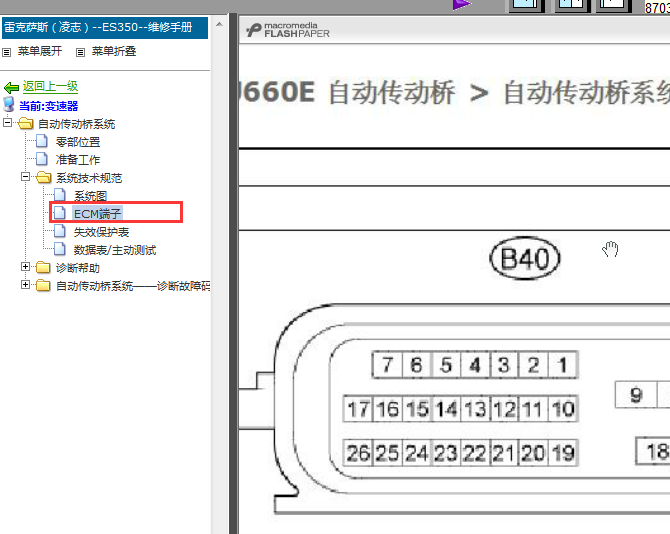Select the 自动传动桥系统——诊断故障码 folder label
This screenshot has width=670, height=534.
[133, 286]
